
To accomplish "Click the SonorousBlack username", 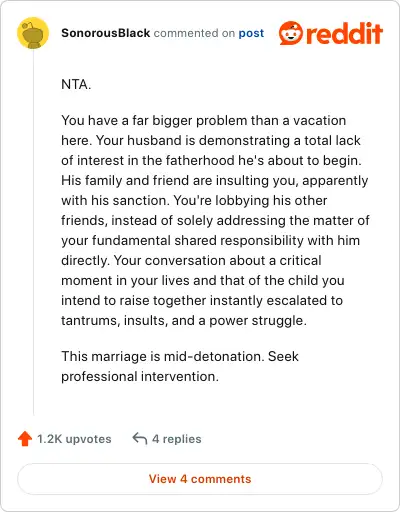I will [106, 33].
